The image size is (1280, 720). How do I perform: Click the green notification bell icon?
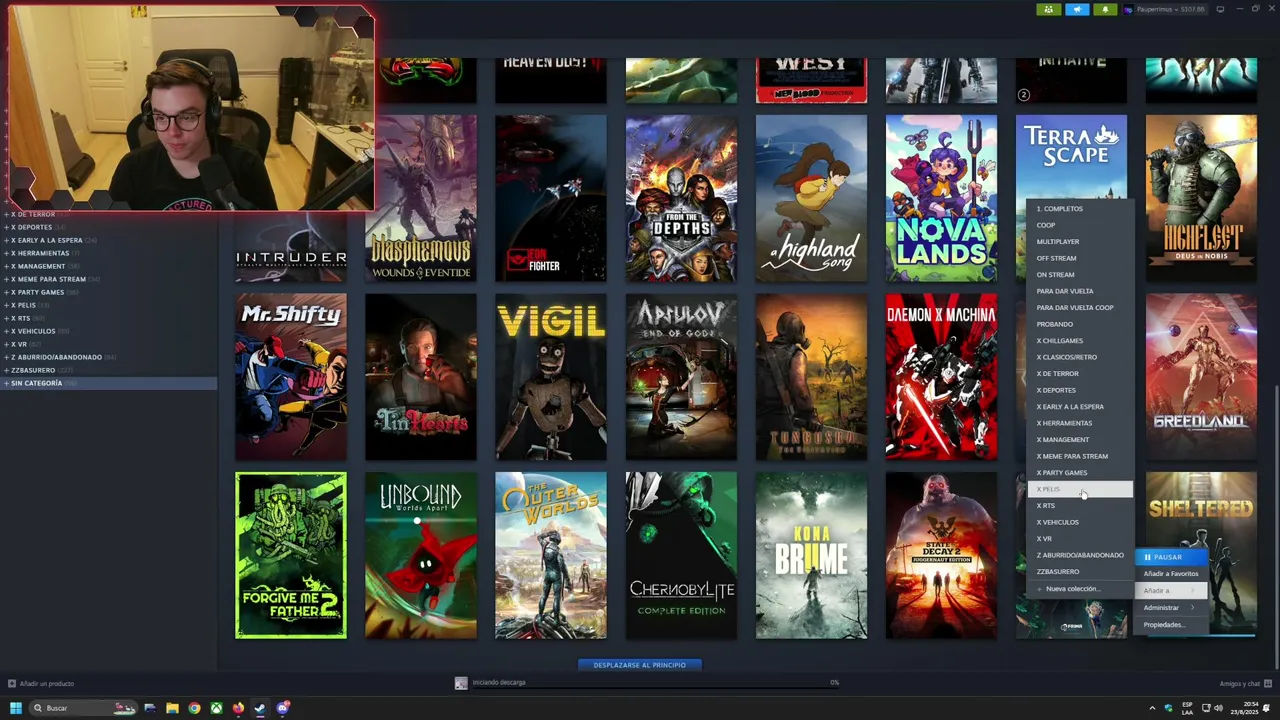(x=1105, y=10)
